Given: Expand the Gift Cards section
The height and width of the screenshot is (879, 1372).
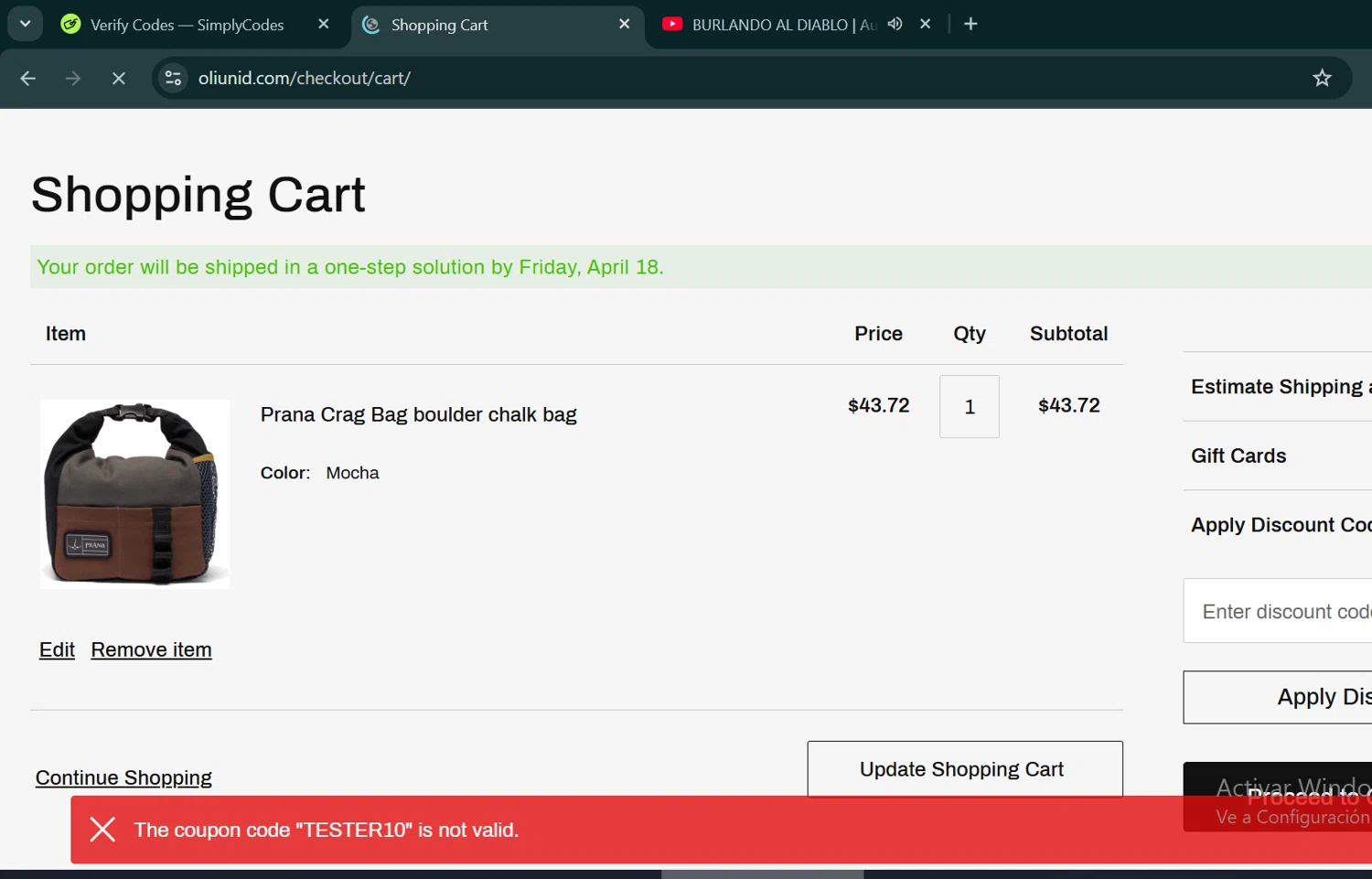Looking at the screenshot, I should tap(1278, 456).
